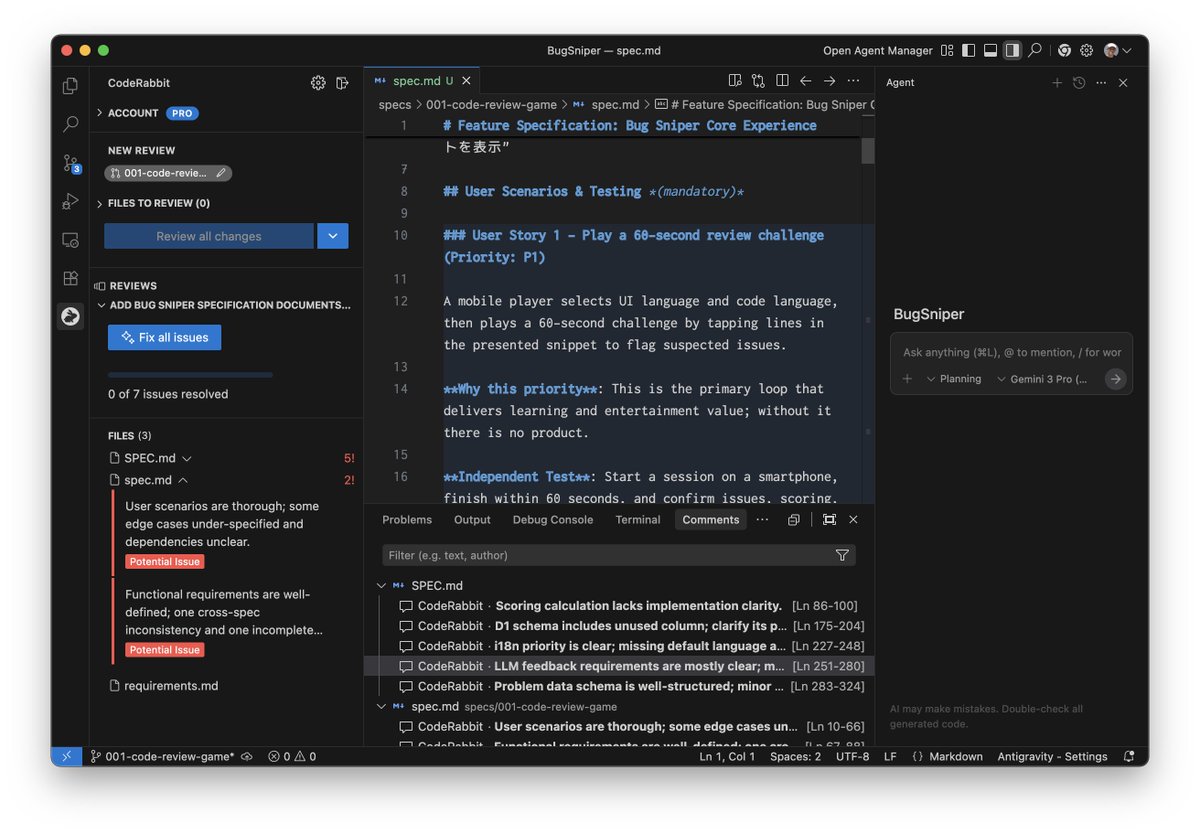The height and width of the screenshot is (834, 1200).
Task: Click the Review all changes button
Action: (x=209, y=236)
